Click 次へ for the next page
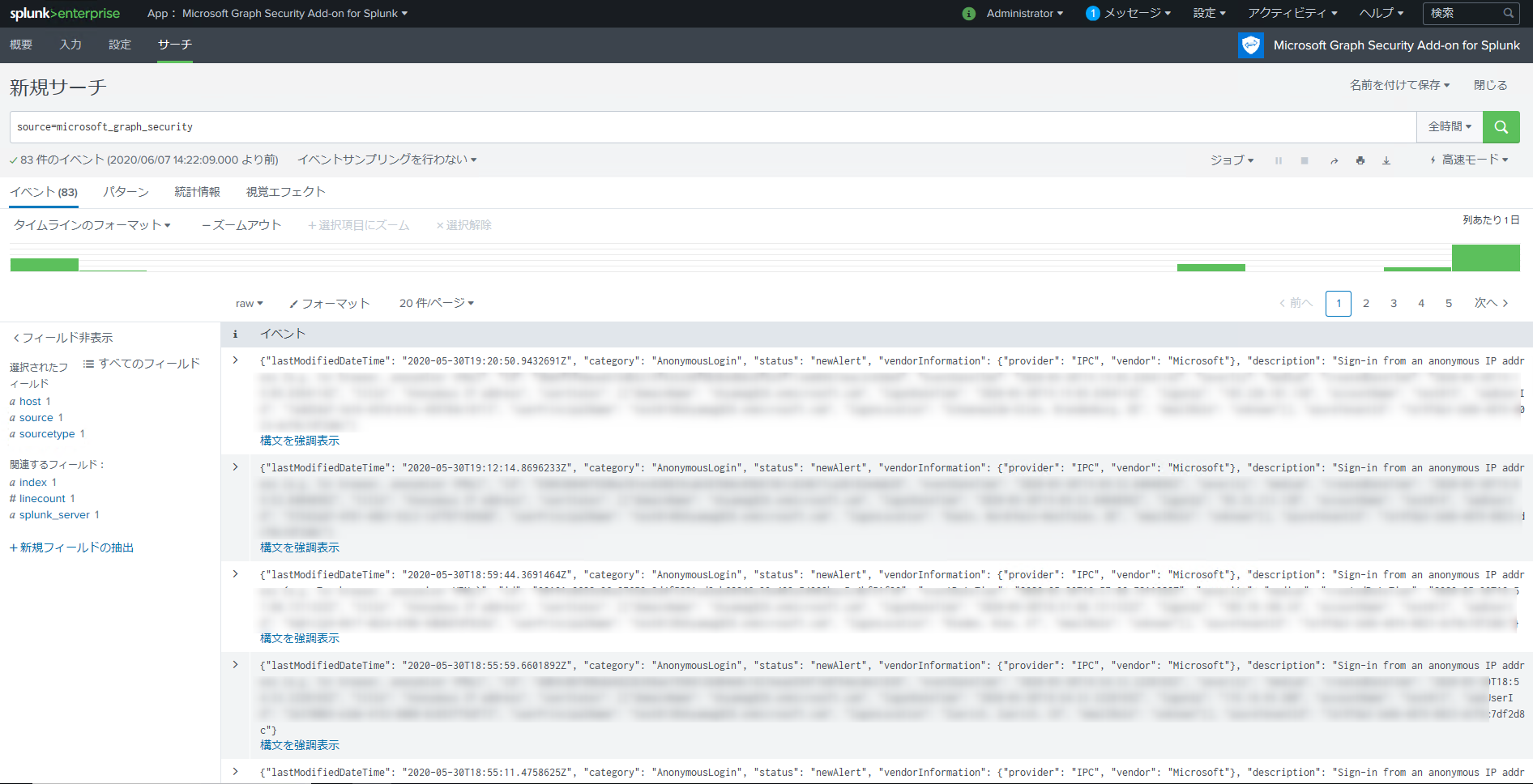Screen dimensions: 1533x784 click(x=1491, y=304)
